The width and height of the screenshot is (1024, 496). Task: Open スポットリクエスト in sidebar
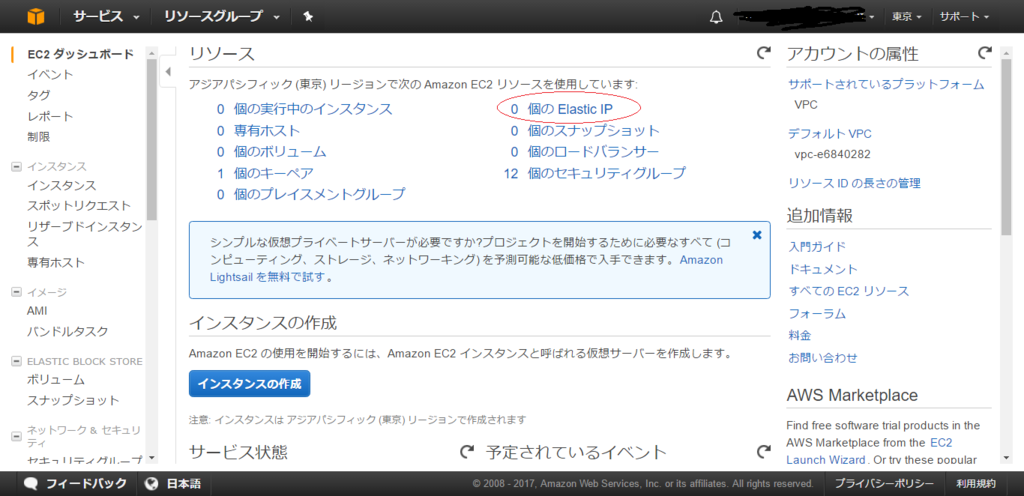click(79, 206)
